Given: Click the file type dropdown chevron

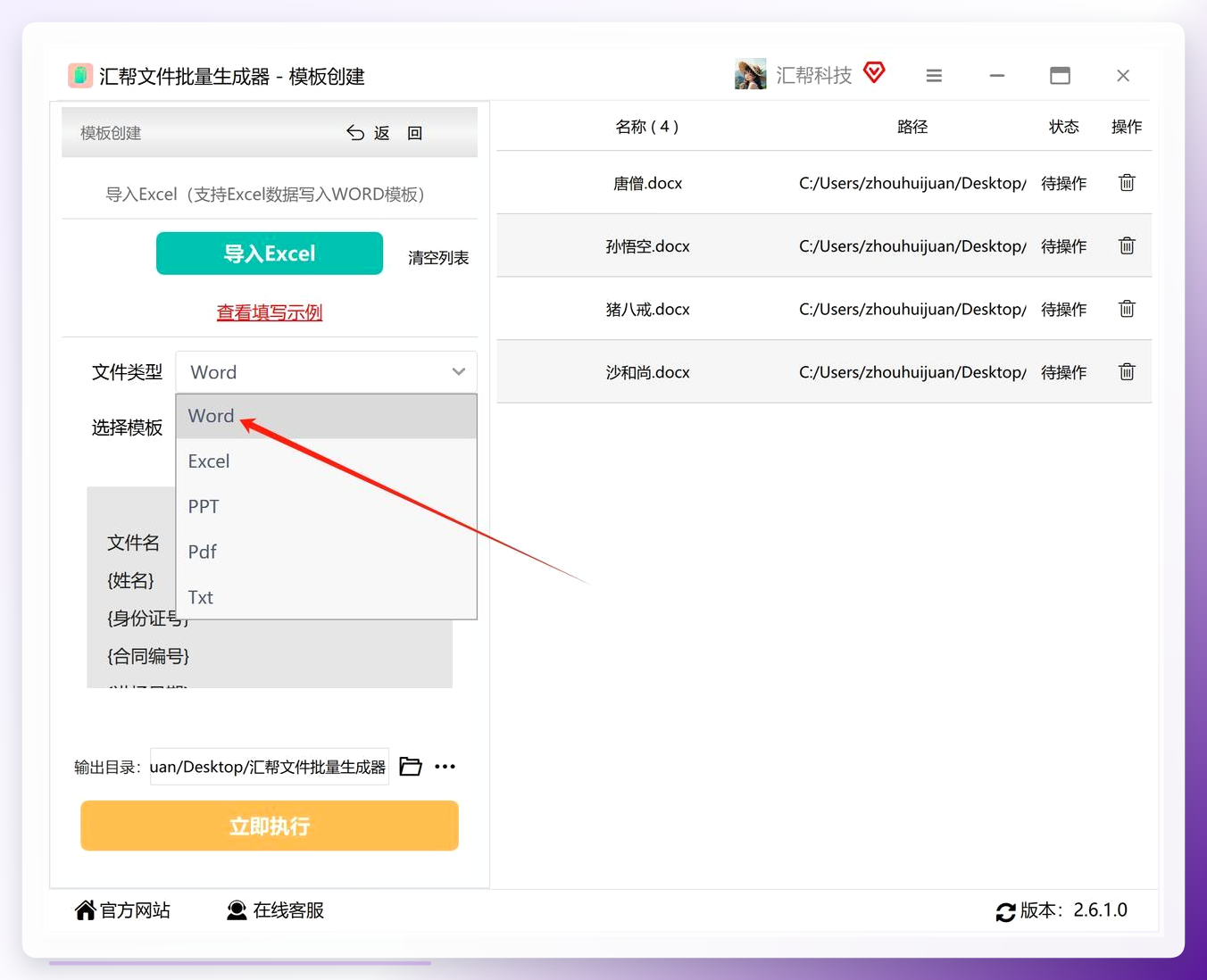Looking at the screenshot, I should [x=459, y=372].
